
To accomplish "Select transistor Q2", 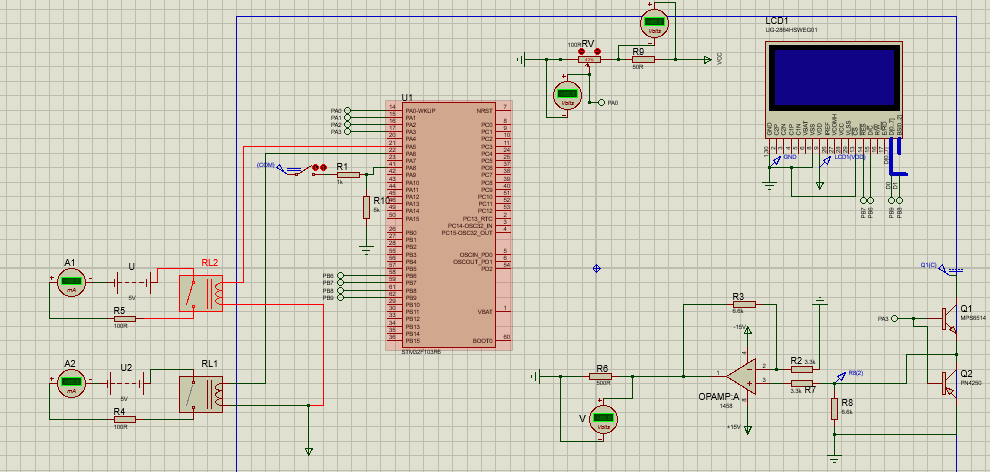I will (x=949, y=383).
